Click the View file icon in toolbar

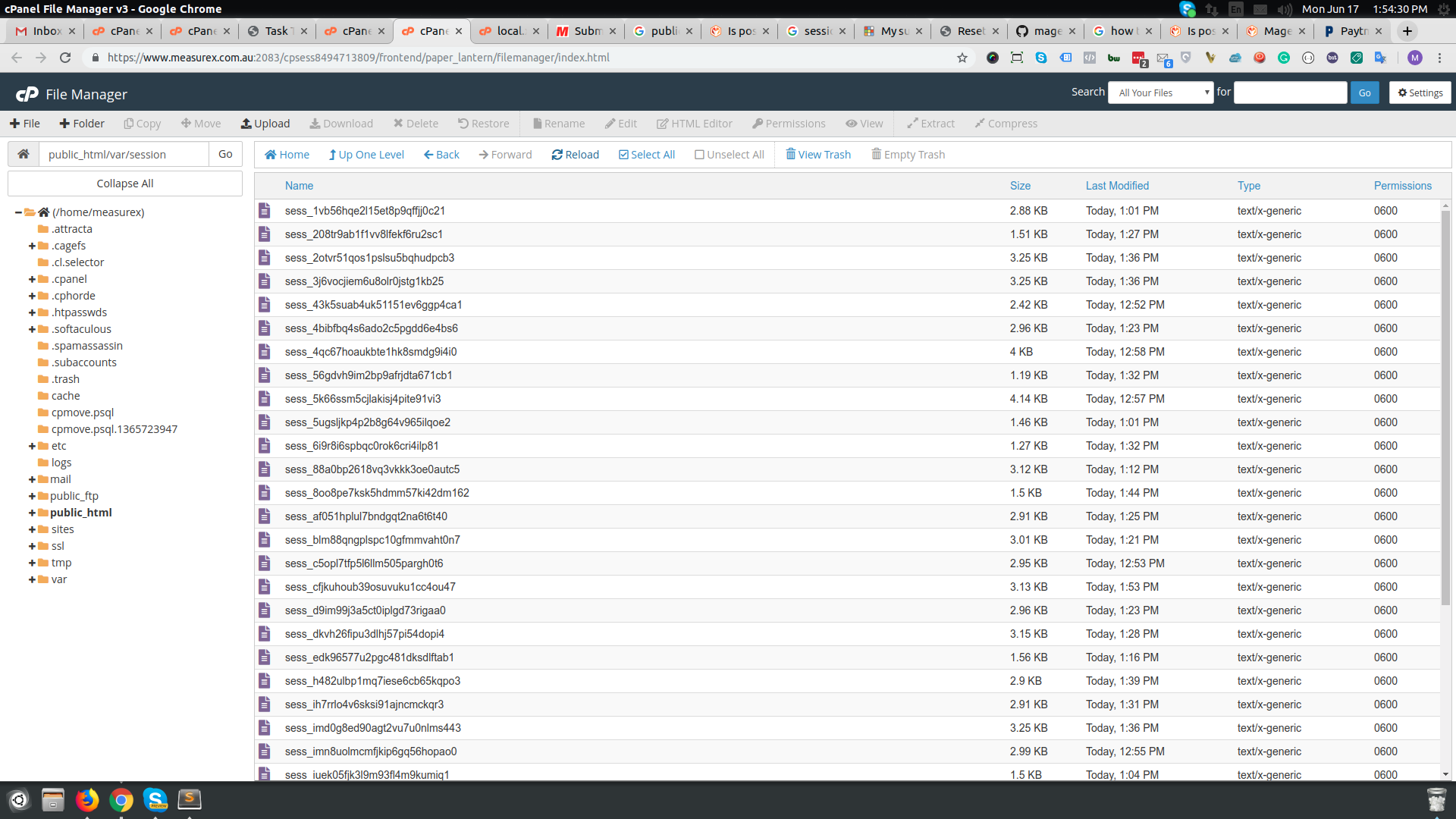coord(864,123)
